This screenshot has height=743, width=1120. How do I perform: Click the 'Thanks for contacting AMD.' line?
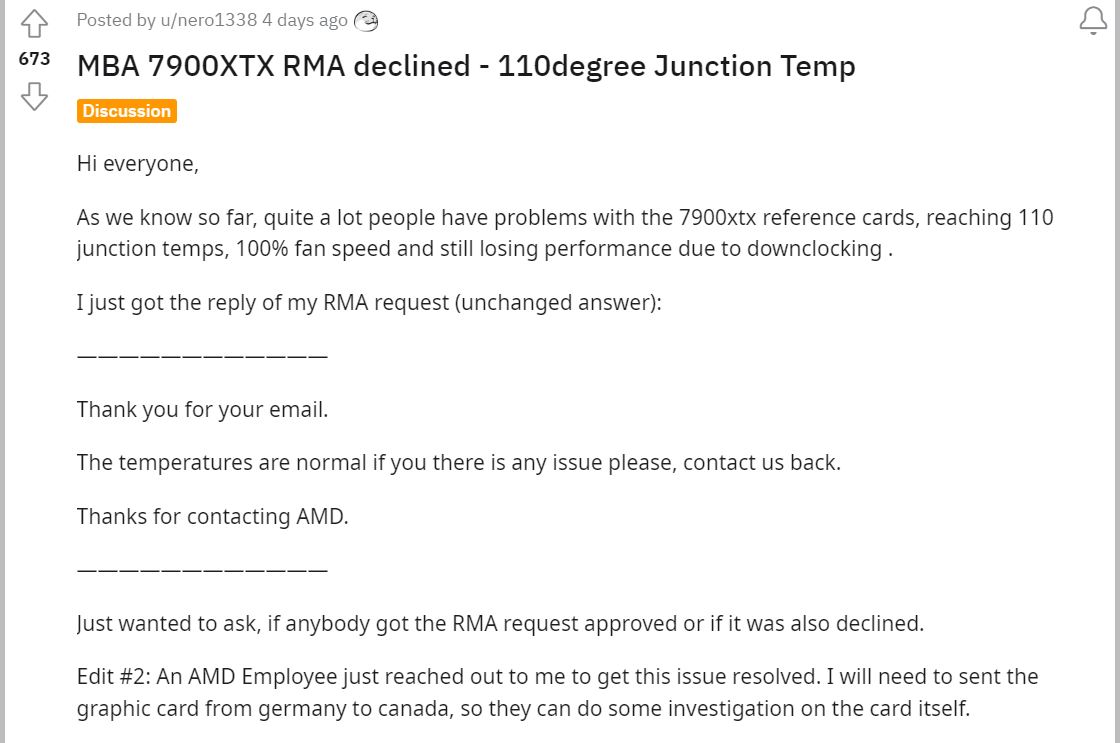[x=213, y=516]
